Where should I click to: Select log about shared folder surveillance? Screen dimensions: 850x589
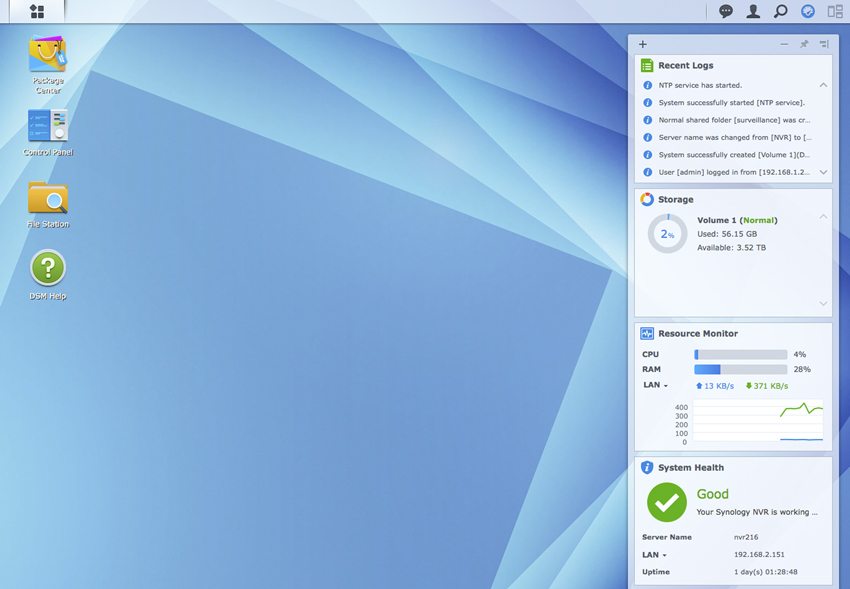click(x=734, y=120)
